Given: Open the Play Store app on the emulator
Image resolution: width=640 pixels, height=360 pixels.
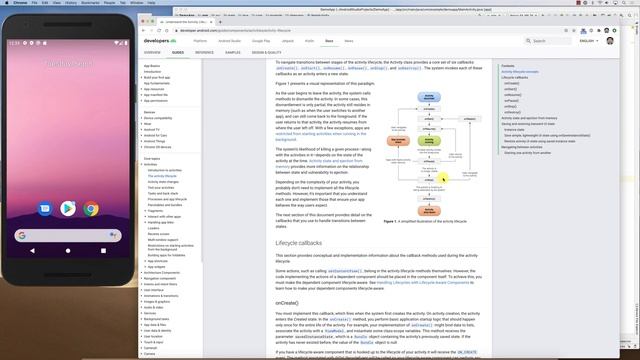Looking at the screenshot, I should click(68, 209).
